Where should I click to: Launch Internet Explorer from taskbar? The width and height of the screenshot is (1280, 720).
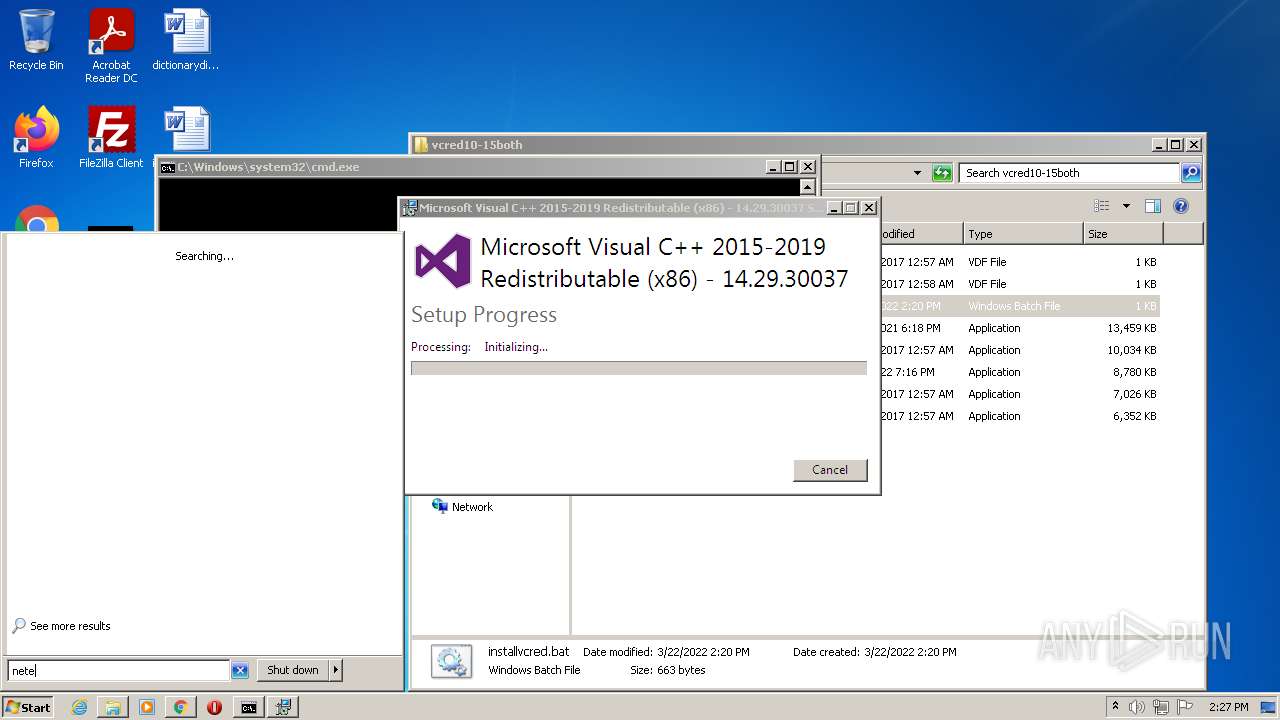pos(79,707)
